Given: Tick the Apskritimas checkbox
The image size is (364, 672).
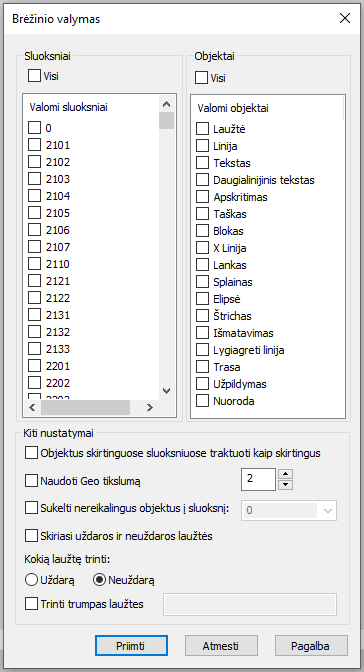Looking at the screenshot, I should (x=202, y=197).
